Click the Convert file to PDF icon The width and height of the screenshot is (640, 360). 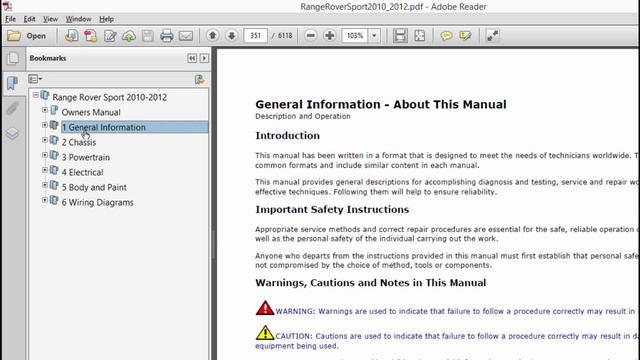pos(91,36)
